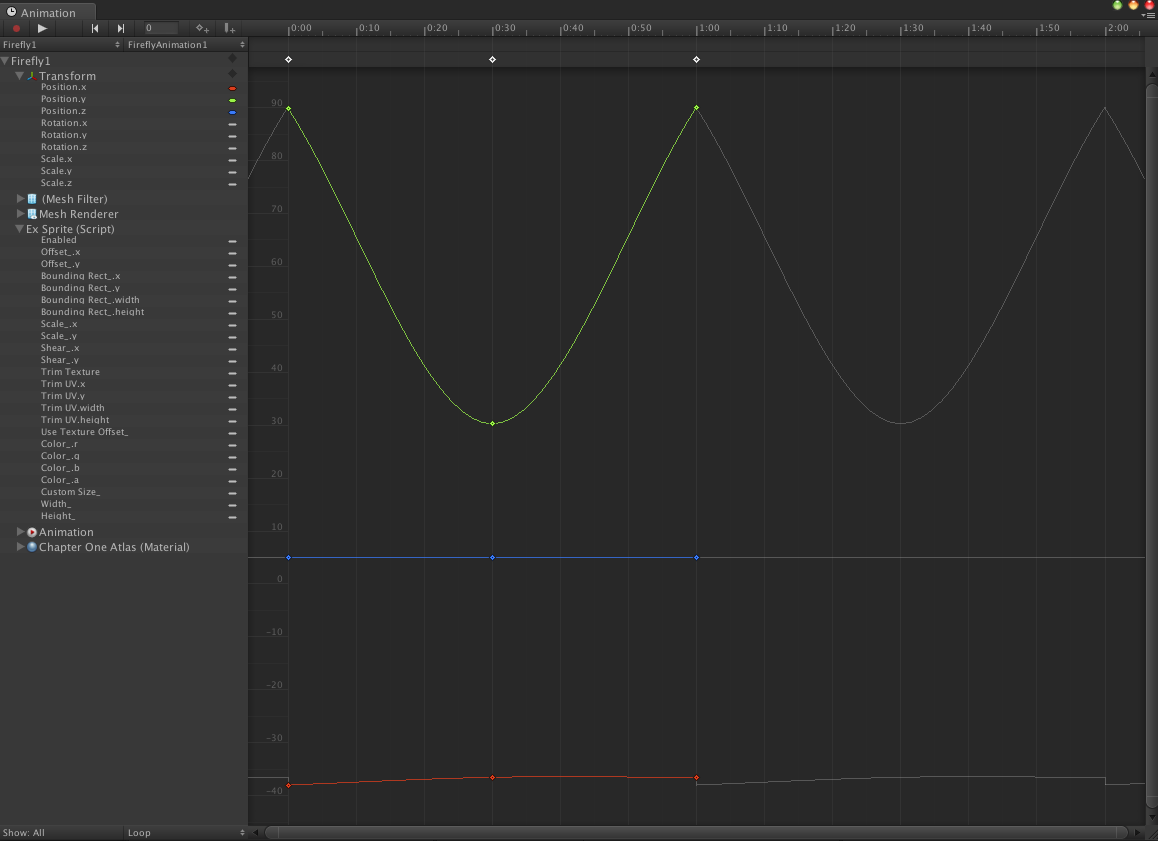Select the Position.y property row
1158x841 pixels.
point(123,99)
